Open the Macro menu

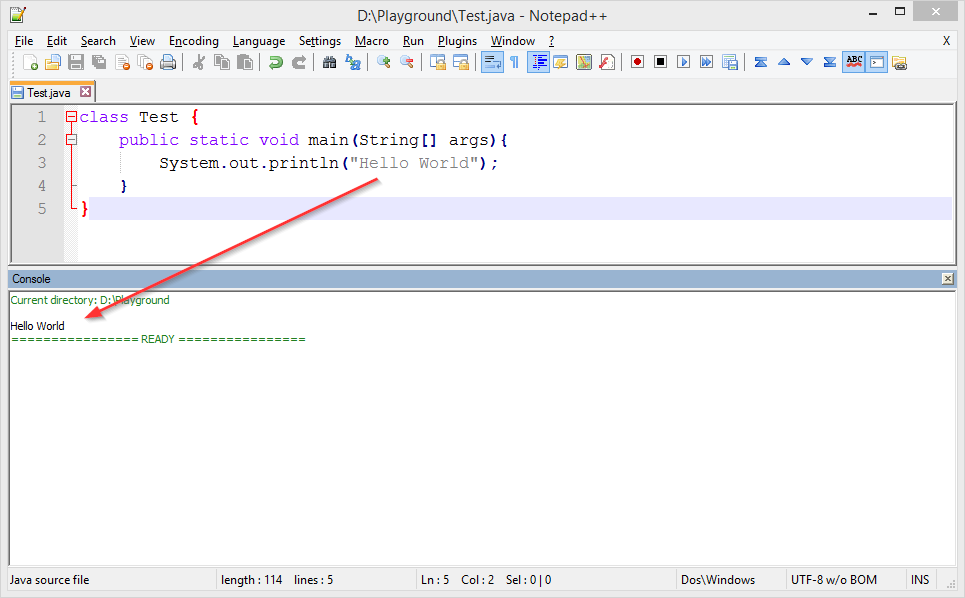372,41
